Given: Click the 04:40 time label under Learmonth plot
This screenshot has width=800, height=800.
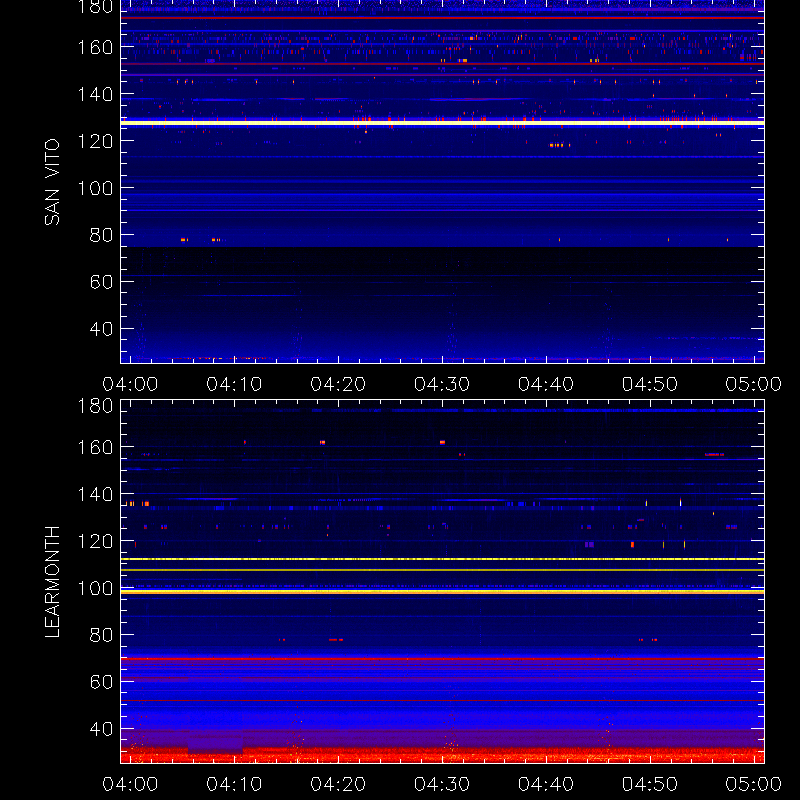Looking at the screenshot, I should [x=546, y=784].
